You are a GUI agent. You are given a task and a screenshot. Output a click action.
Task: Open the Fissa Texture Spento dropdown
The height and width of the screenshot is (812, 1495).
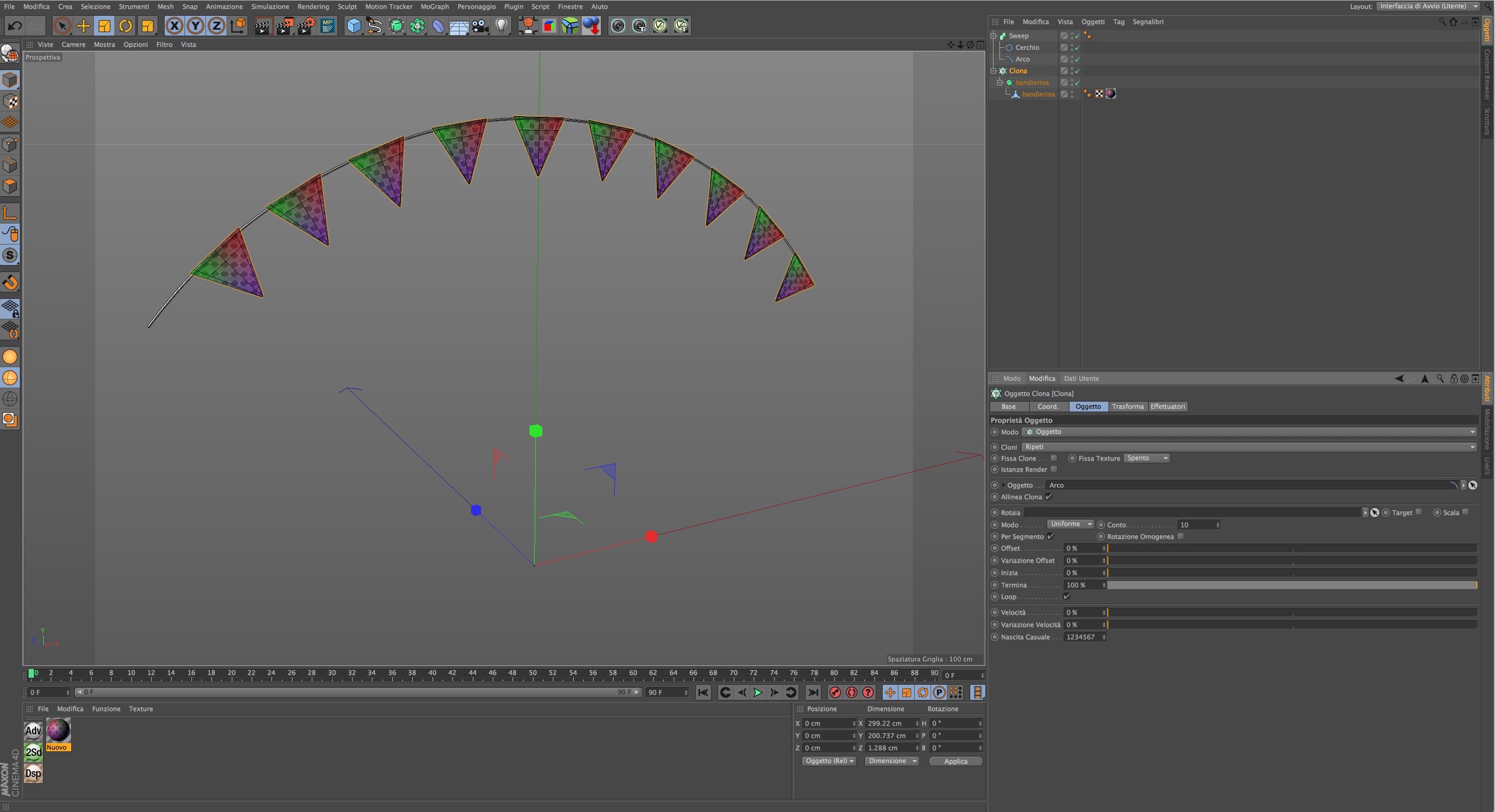(1146, 458)
